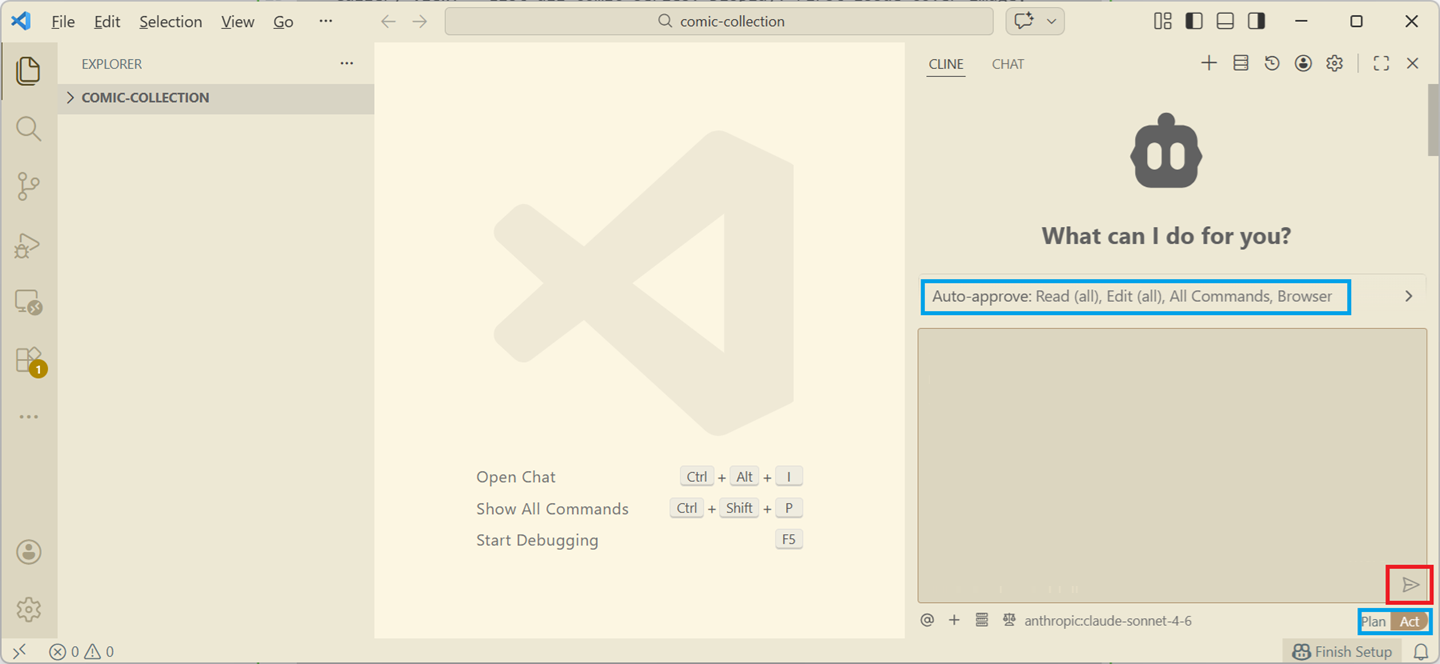
Task: Open the Run and Debug view
Action: [x=28, y=245]
